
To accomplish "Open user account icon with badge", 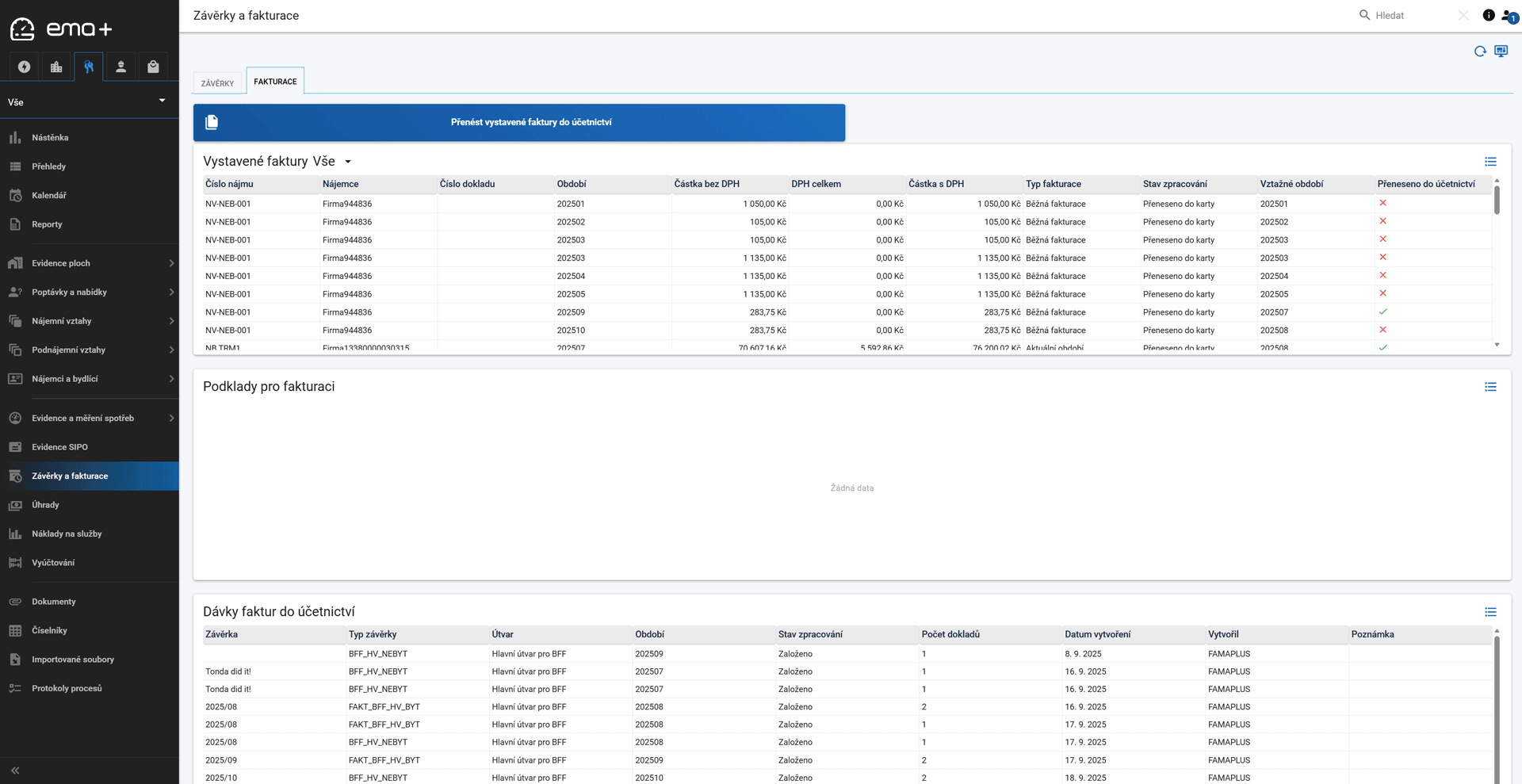I will (x=1508, y=16).
